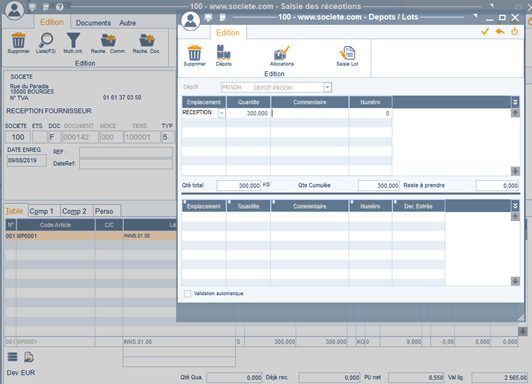Open Multi.crit. filter in Saisie des réceptions

click(x=73, y=40)
